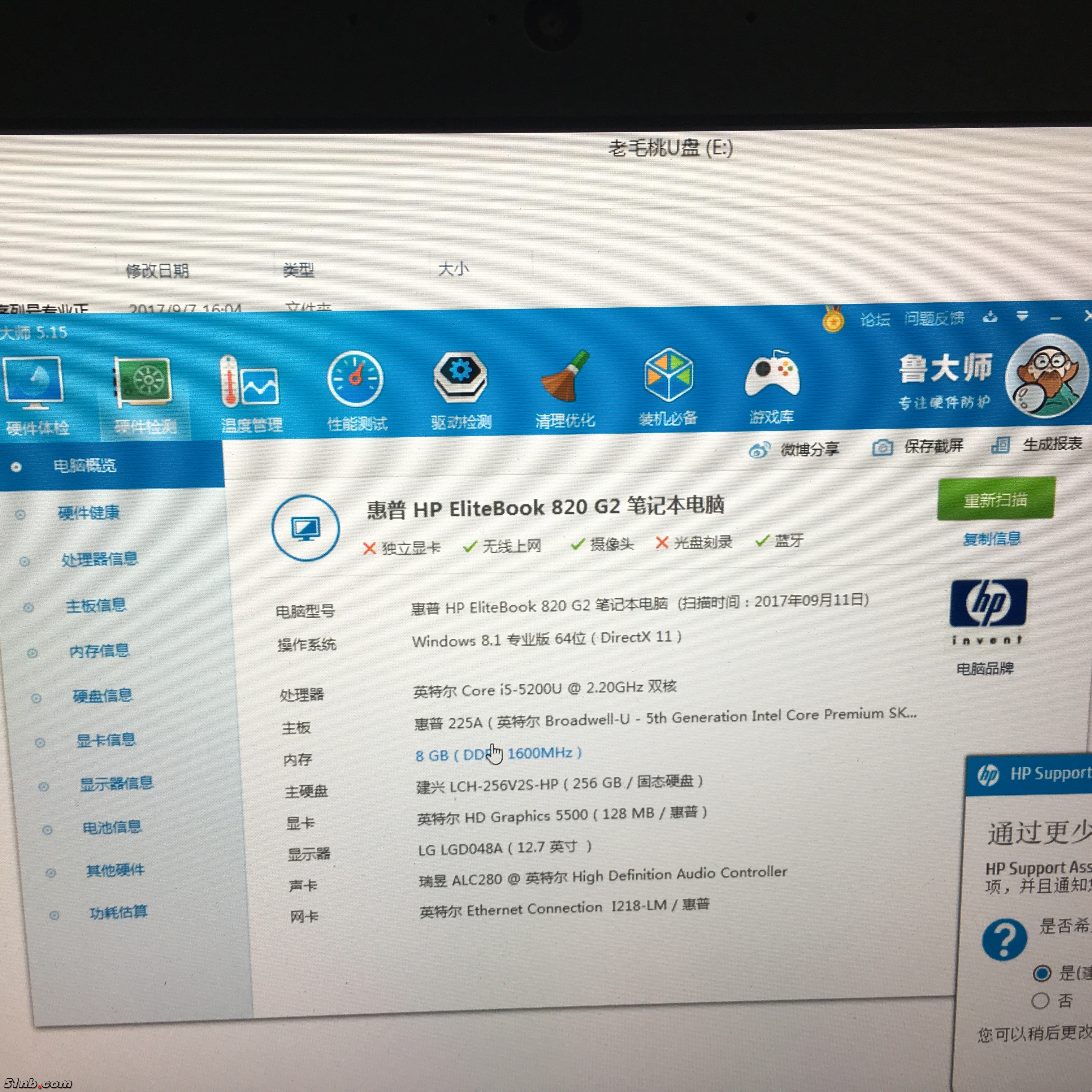Viewport: 1092px width, 1092px height.
Task: Click the 无线上网 feature indicator
Action: pyautogui.click(x=502, y=546)
